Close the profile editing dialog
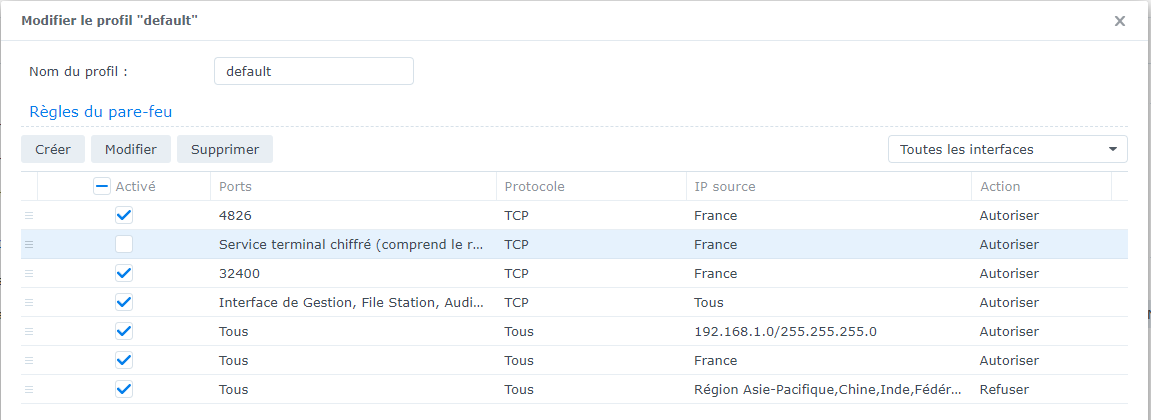Image resolution: width=1151 pixels, height=420 pixels. tap(1120, 21)
